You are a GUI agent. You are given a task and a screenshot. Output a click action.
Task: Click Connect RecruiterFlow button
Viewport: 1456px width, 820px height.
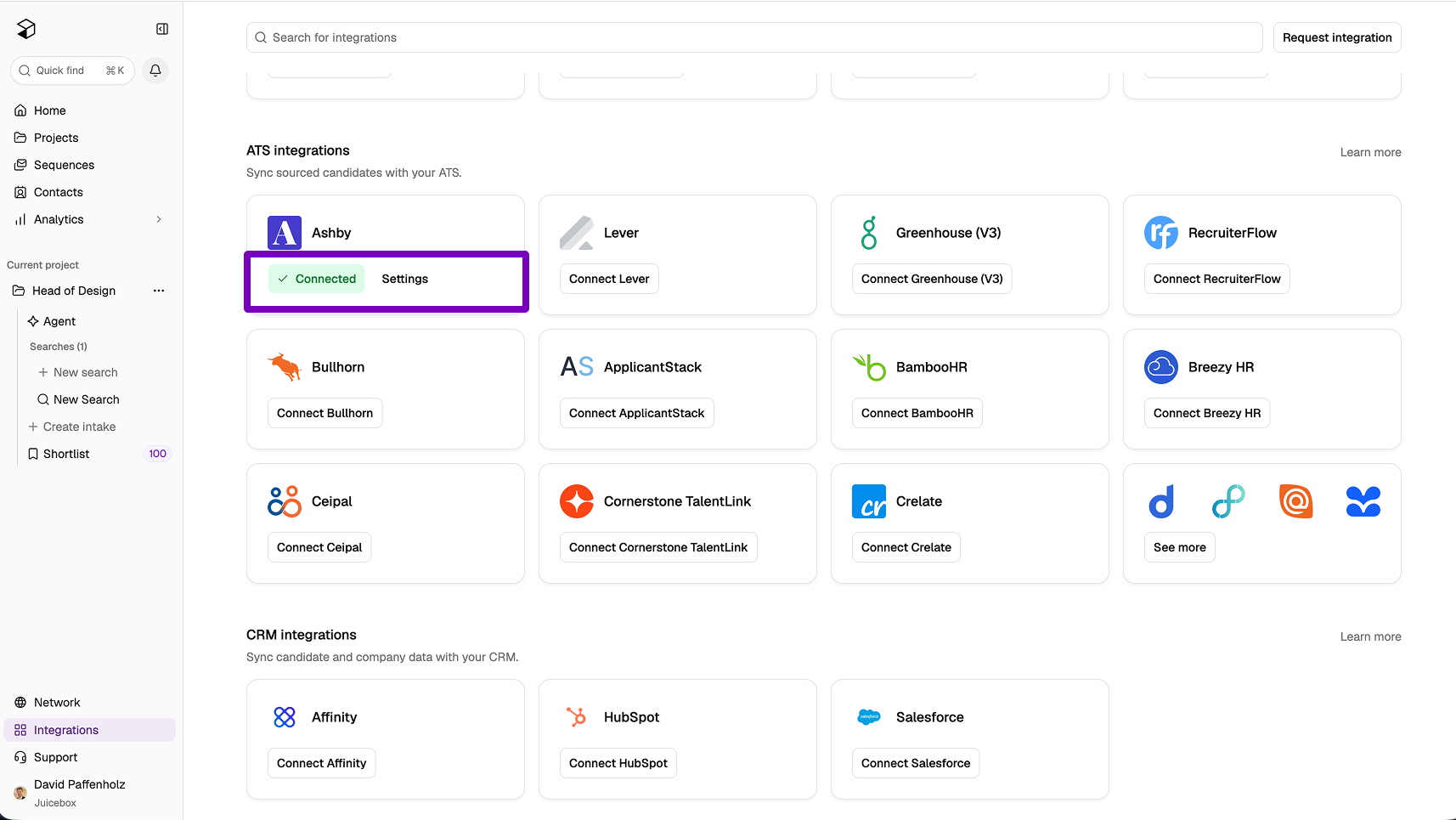tap(1217, 279)
